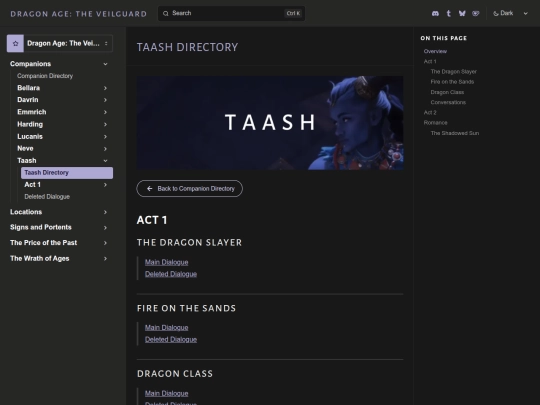This screenshot has width=540, height=405.
Task: Jump to Act 1 in On This Page
Action: pyautogui.click(x=430, y=61)
